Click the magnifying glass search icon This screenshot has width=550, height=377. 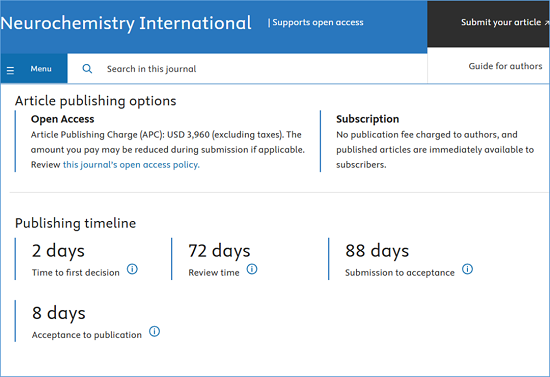coord(87,69)
